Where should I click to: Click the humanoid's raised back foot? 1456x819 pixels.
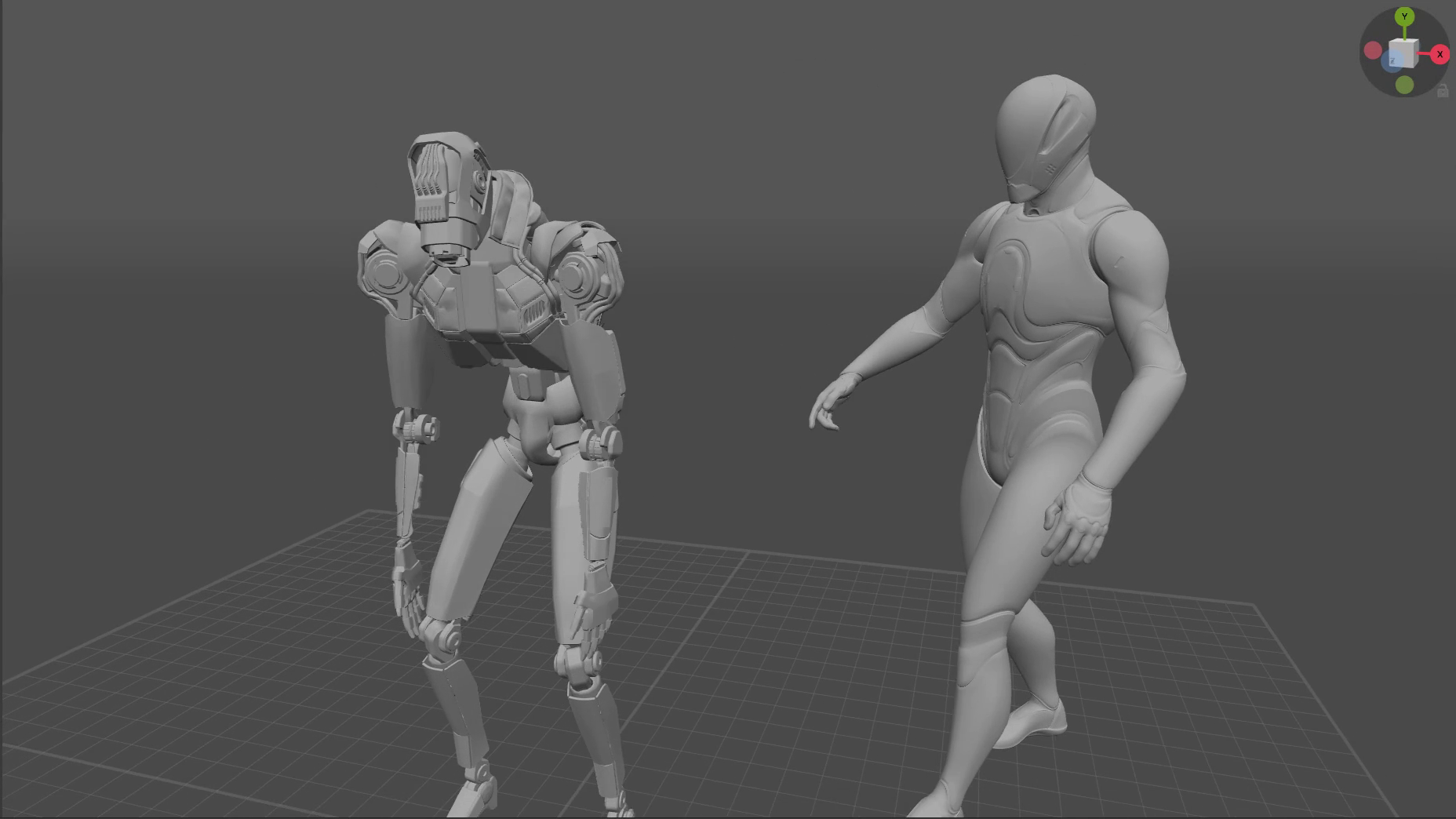pyautogui.click(x=1036, y=722)
